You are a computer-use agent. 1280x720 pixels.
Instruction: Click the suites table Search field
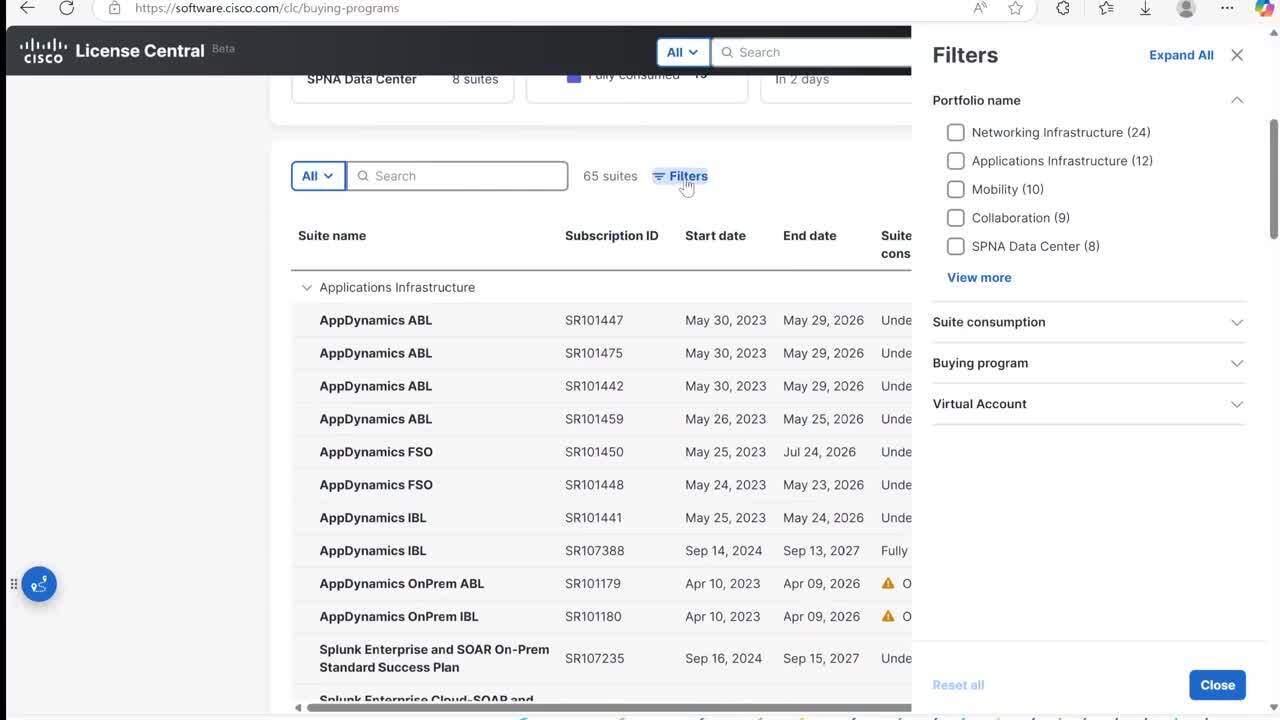(x=457, y=176)
